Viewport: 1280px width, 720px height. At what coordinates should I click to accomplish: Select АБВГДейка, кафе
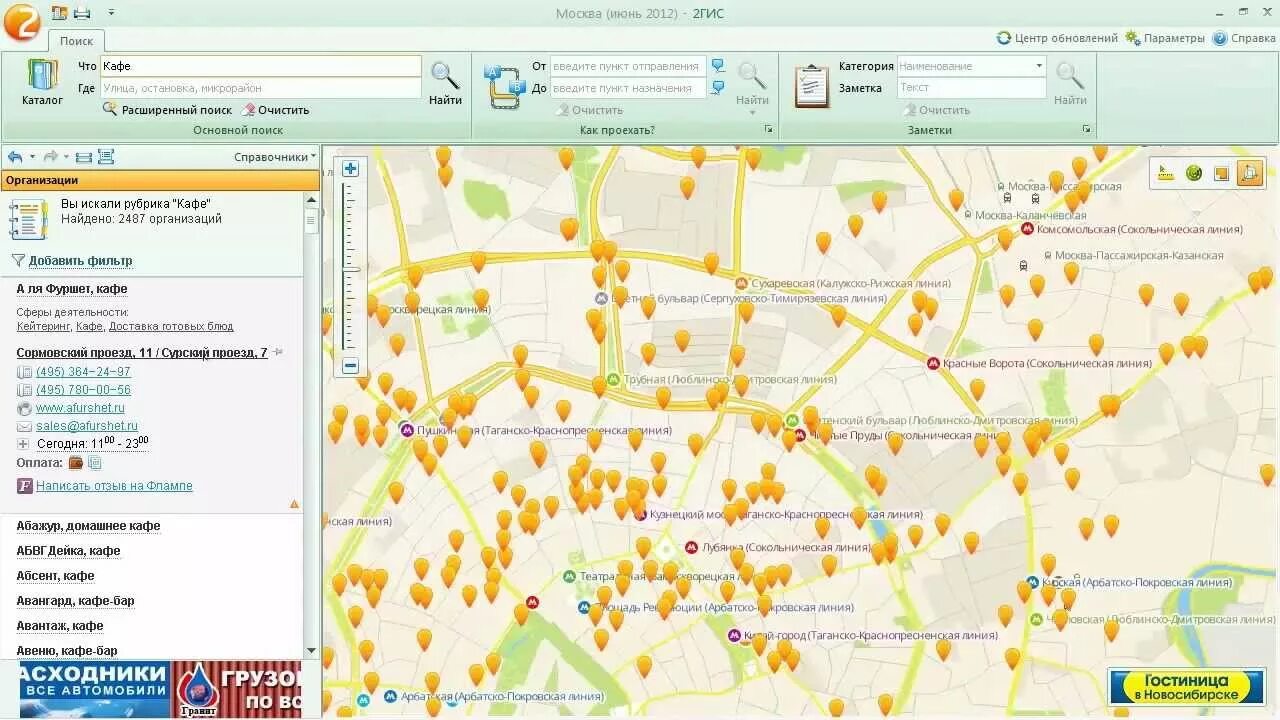(68, 551)
